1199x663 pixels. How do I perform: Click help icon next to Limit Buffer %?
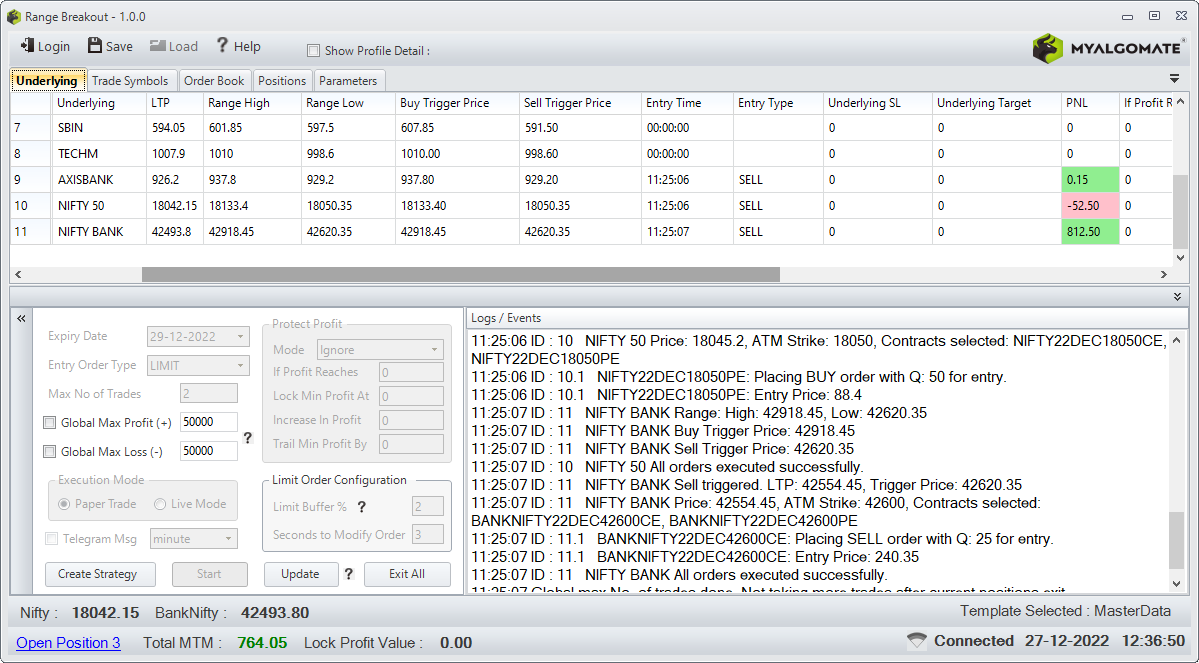362,507
